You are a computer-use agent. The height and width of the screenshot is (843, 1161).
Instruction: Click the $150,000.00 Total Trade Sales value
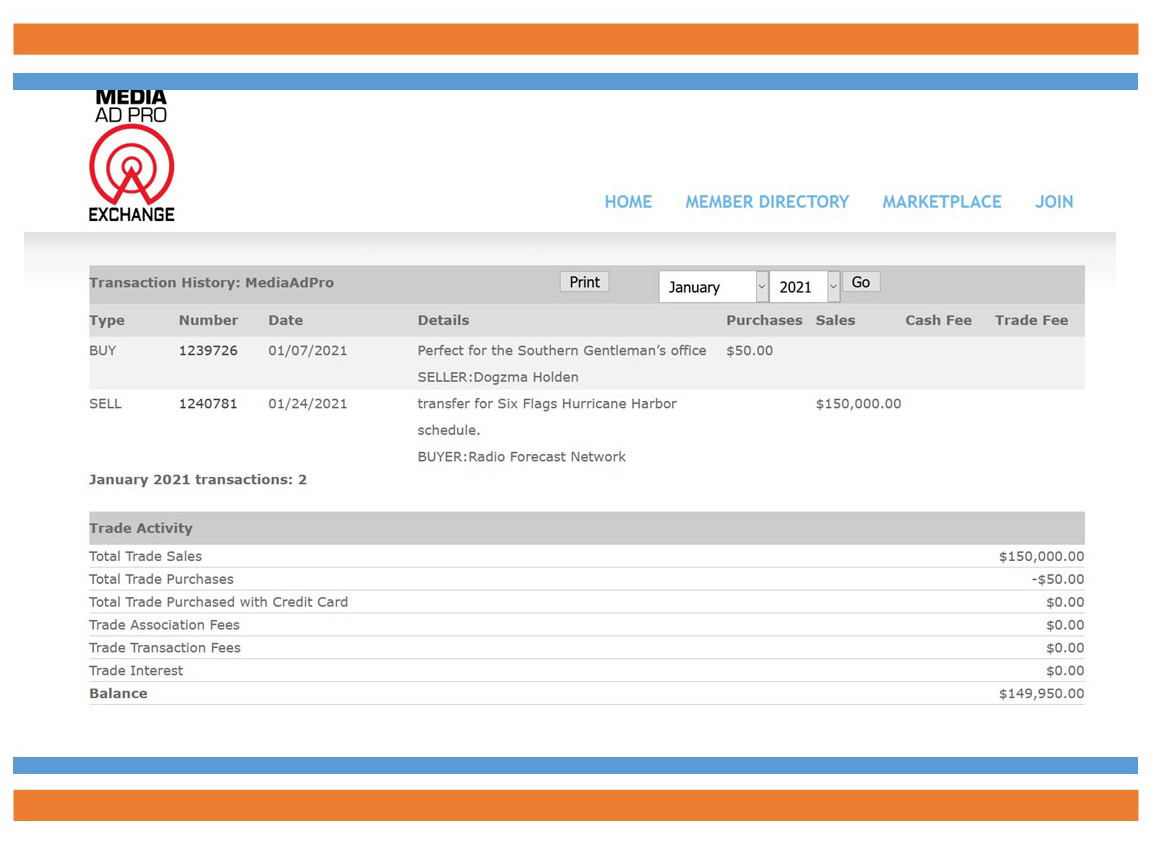point(1041,557)
